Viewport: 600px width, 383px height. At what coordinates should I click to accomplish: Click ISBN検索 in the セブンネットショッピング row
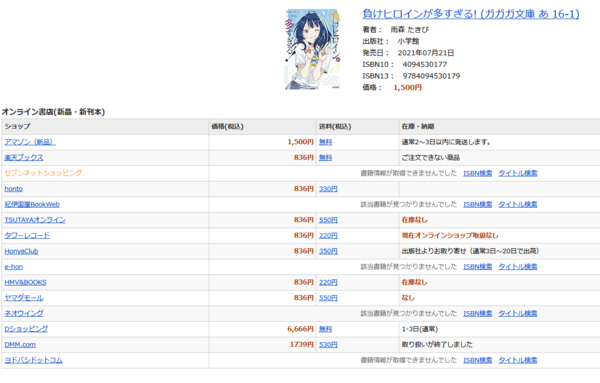[x=478, y=173]
